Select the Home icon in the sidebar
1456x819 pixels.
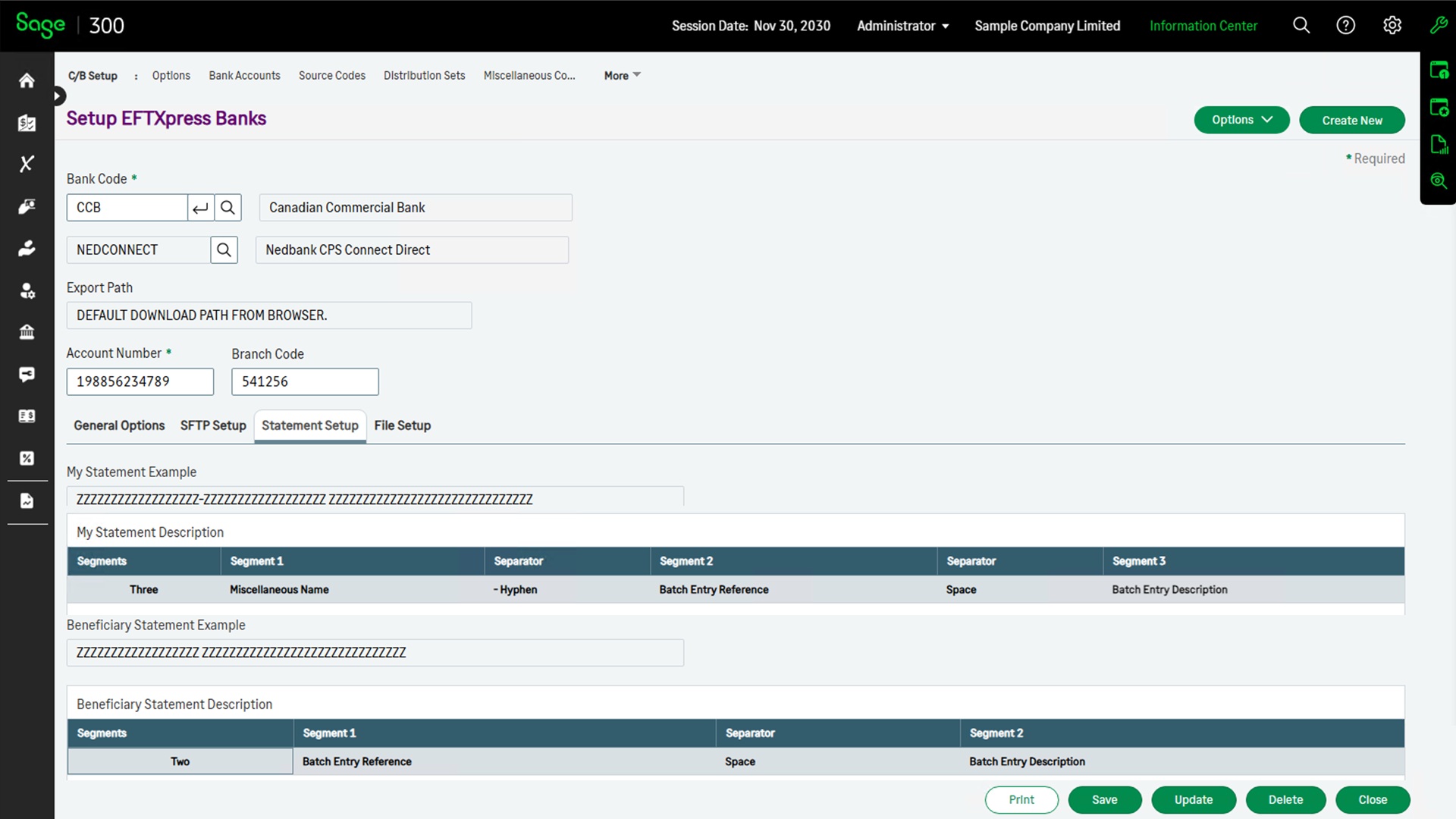click(27, 80)
